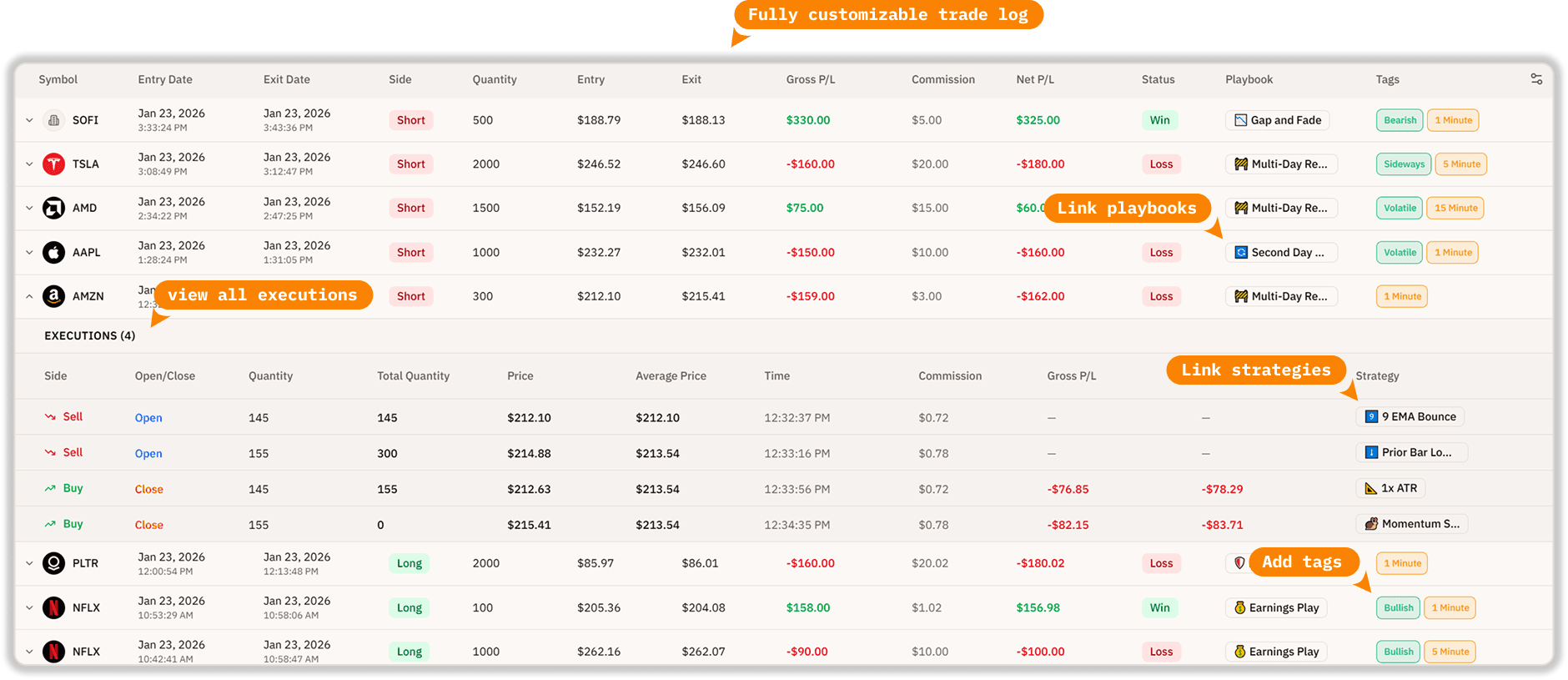This screenshot has width=1568, height=680.
Task: Click Earnings Play icon in $156.98 row
Action: click(1239, 607)
